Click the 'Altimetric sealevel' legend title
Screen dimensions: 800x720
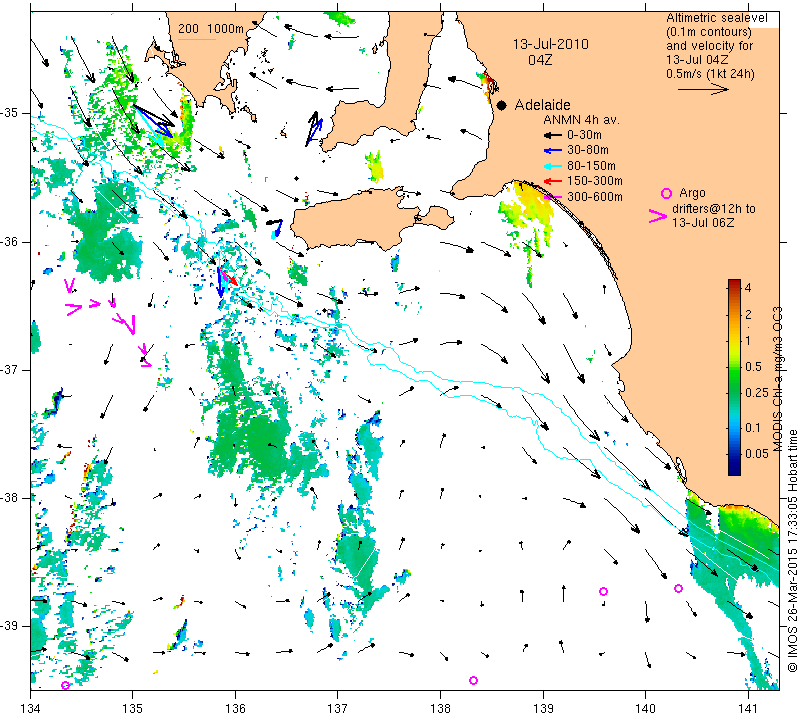click(x=717, y=18)
